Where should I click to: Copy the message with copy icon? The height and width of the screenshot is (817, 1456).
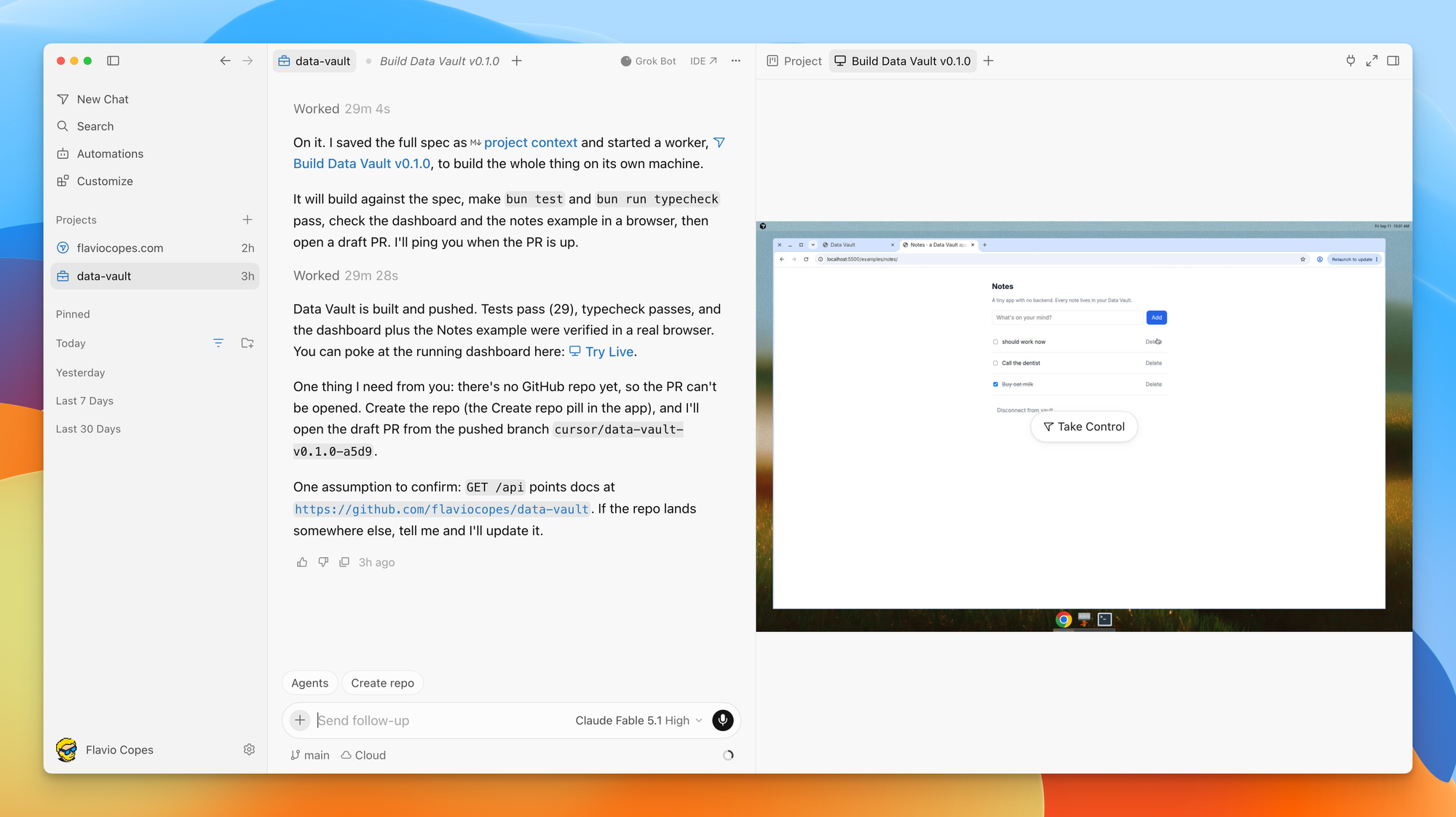pyautogui.click(x=344, y=562)
